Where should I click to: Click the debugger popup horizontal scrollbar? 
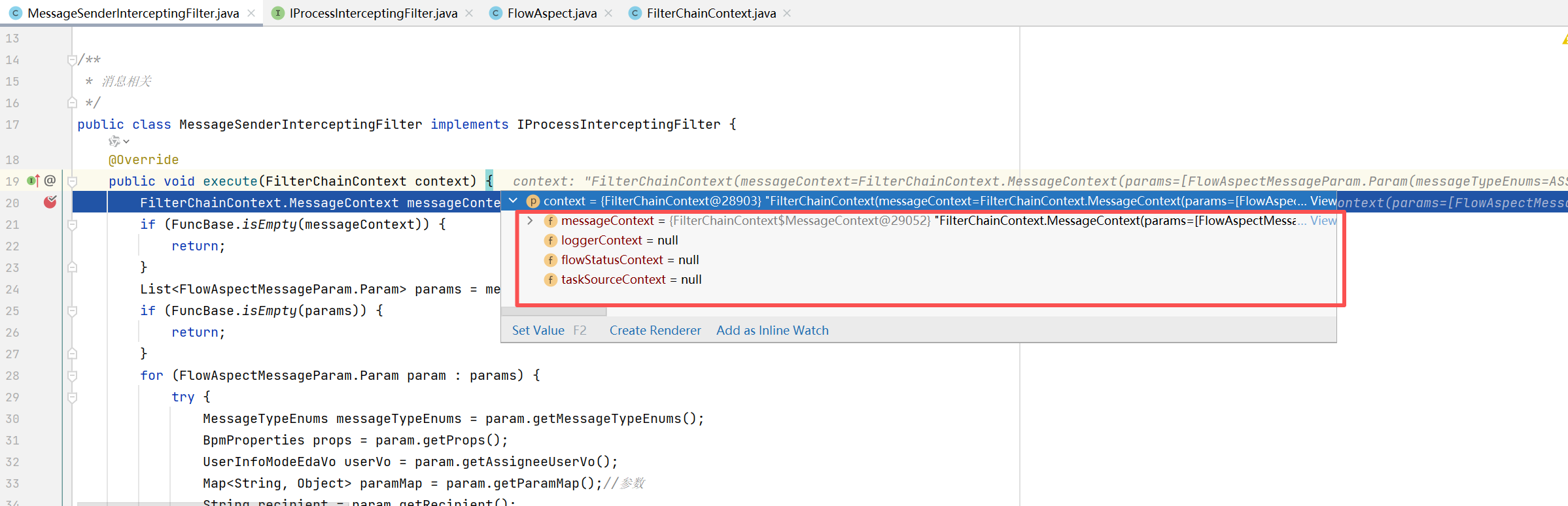tap(555, 312)
